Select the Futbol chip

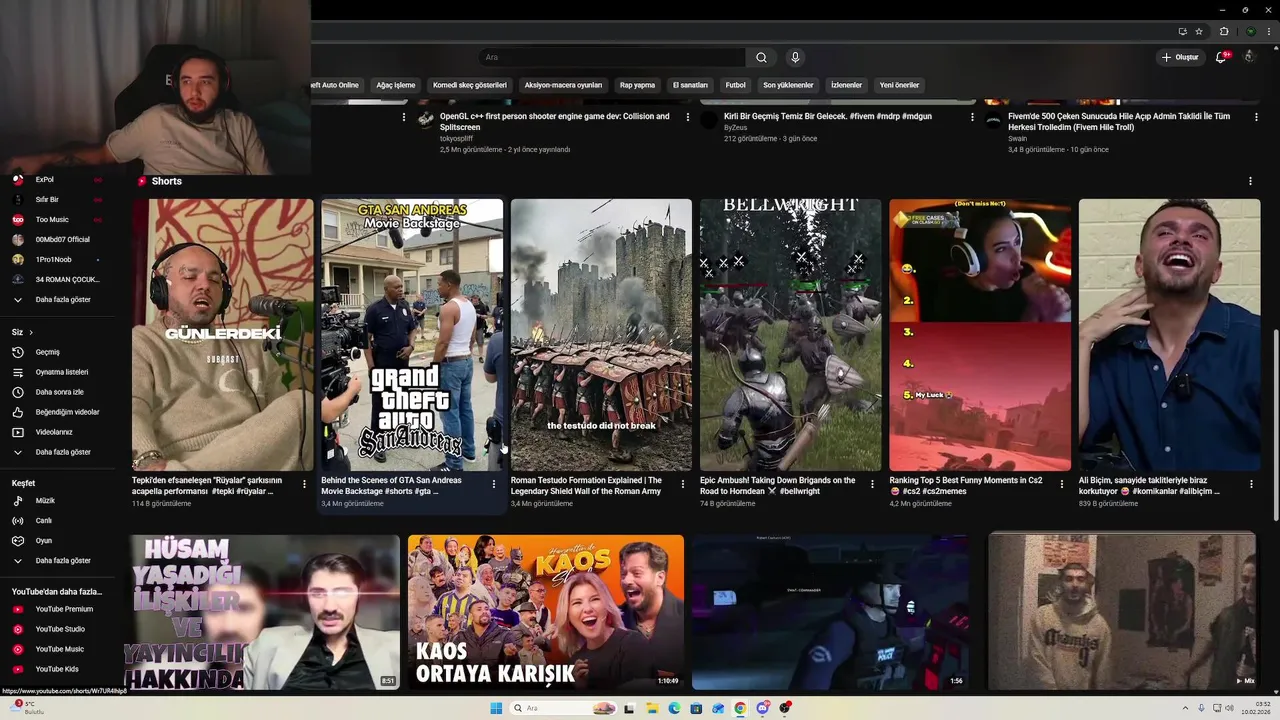(735, 85)
